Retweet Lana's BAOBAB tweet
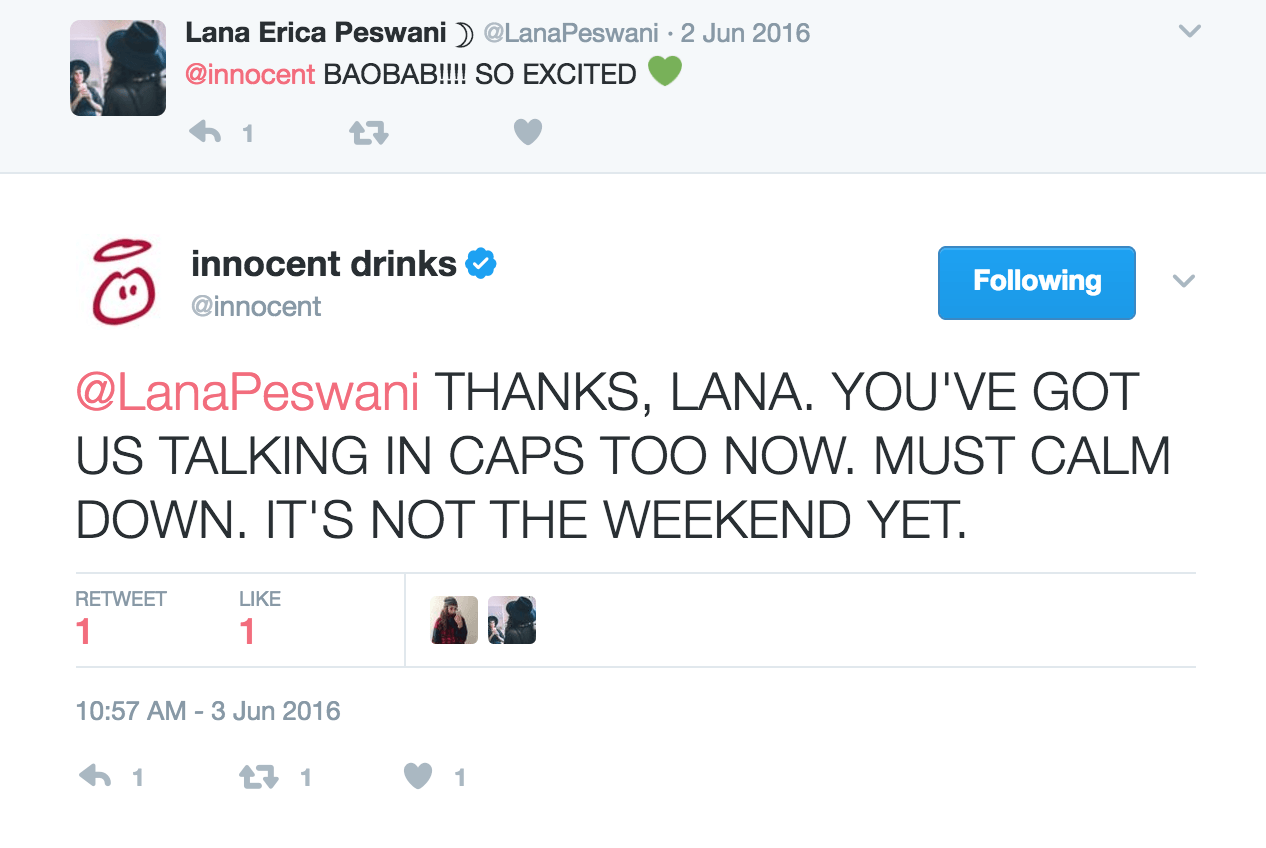Screen dimensions: 1266x848 368,132
